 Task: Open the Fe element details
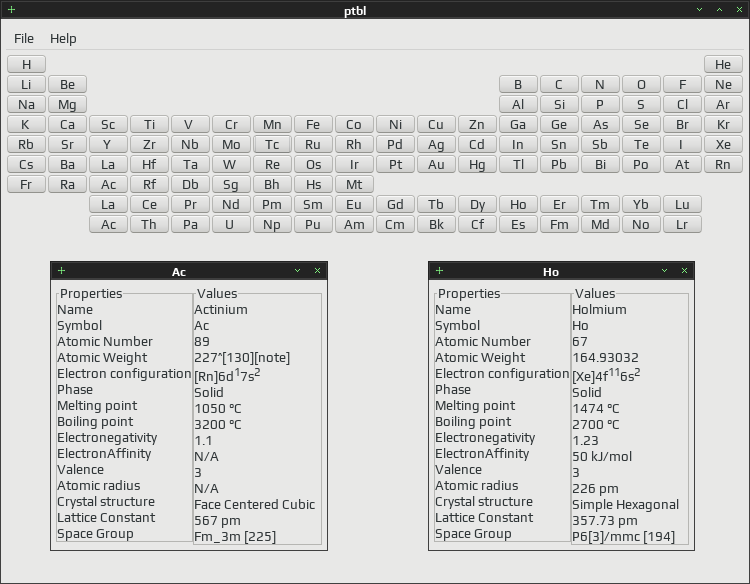(x=313, y=124)
